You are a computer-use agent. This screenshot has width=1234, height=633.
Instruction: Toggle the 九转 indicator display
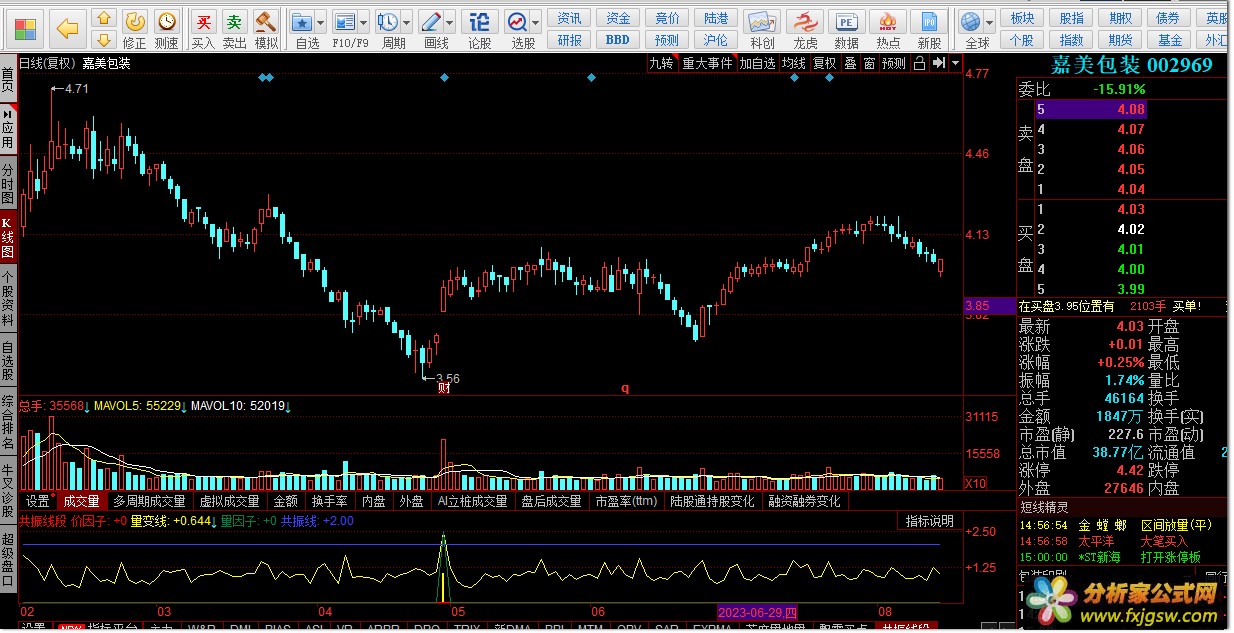click(x=661, y=62)
